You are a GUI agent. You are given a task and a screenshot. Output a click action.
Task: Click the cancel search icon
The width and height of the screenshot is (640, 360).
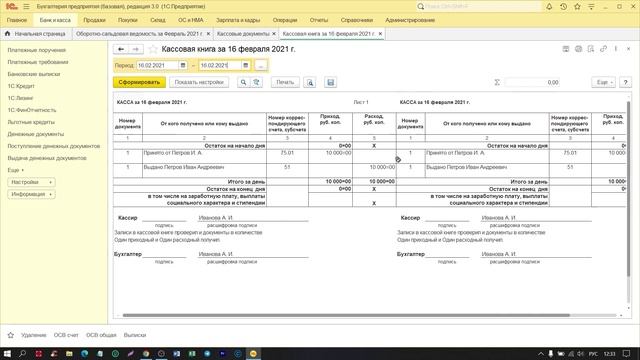pyautogui.click(x=256, y=82)
